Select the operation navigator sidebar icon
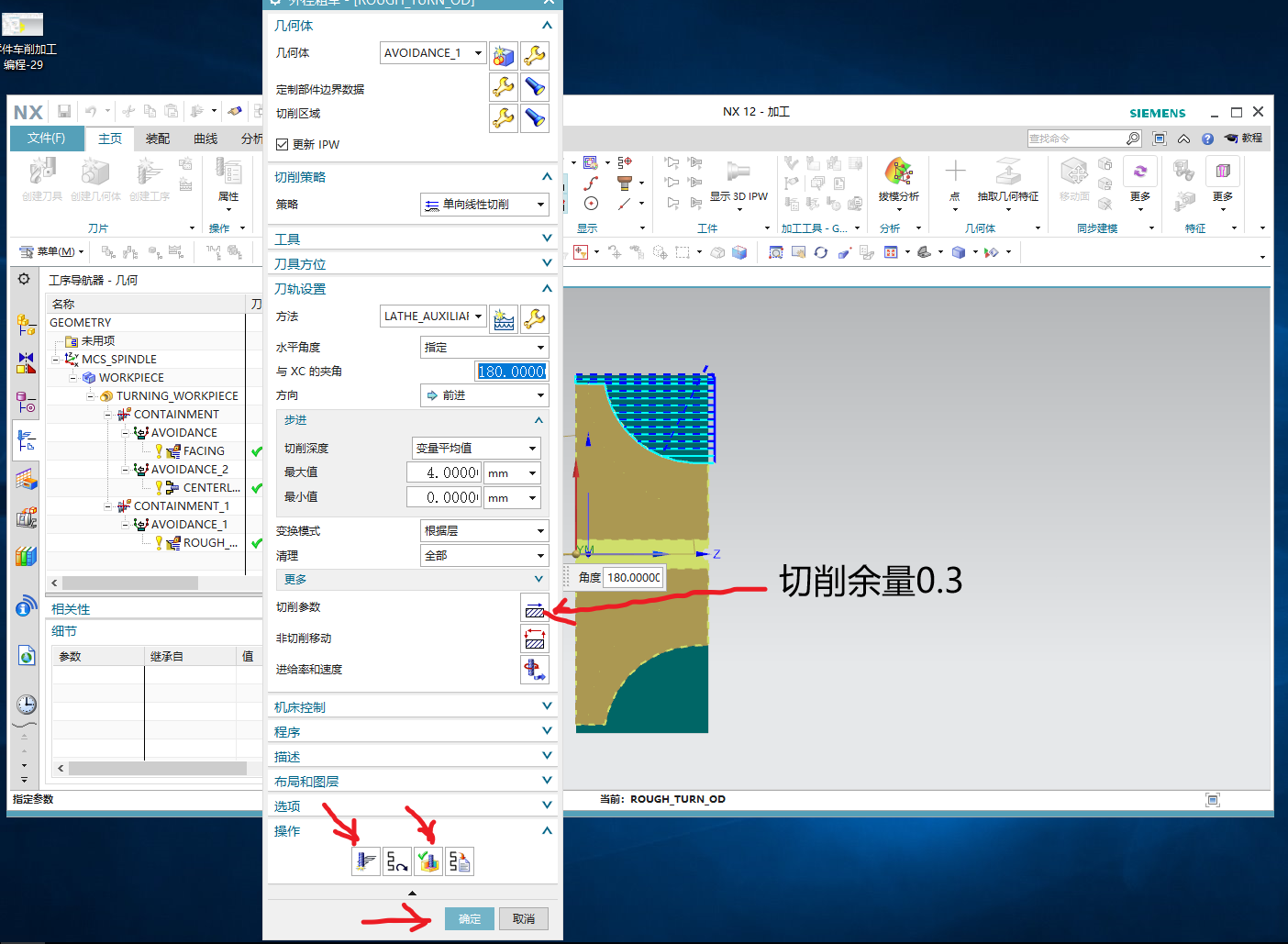This screenshot has width=1288, height=944. click(x=26, y=440)
